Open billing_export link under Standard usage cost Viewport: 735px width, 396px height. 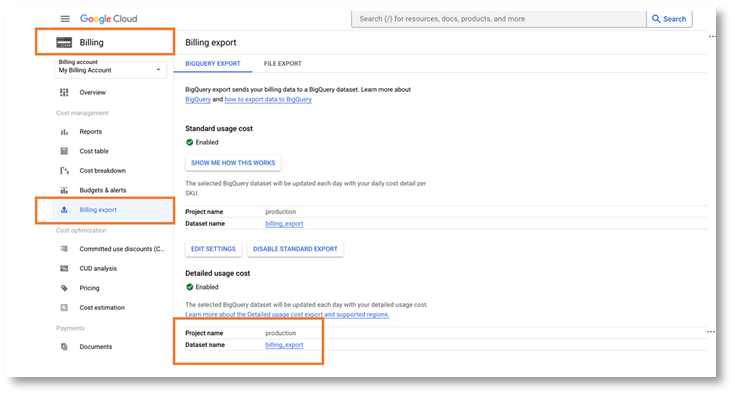click(x=284, y=224)
